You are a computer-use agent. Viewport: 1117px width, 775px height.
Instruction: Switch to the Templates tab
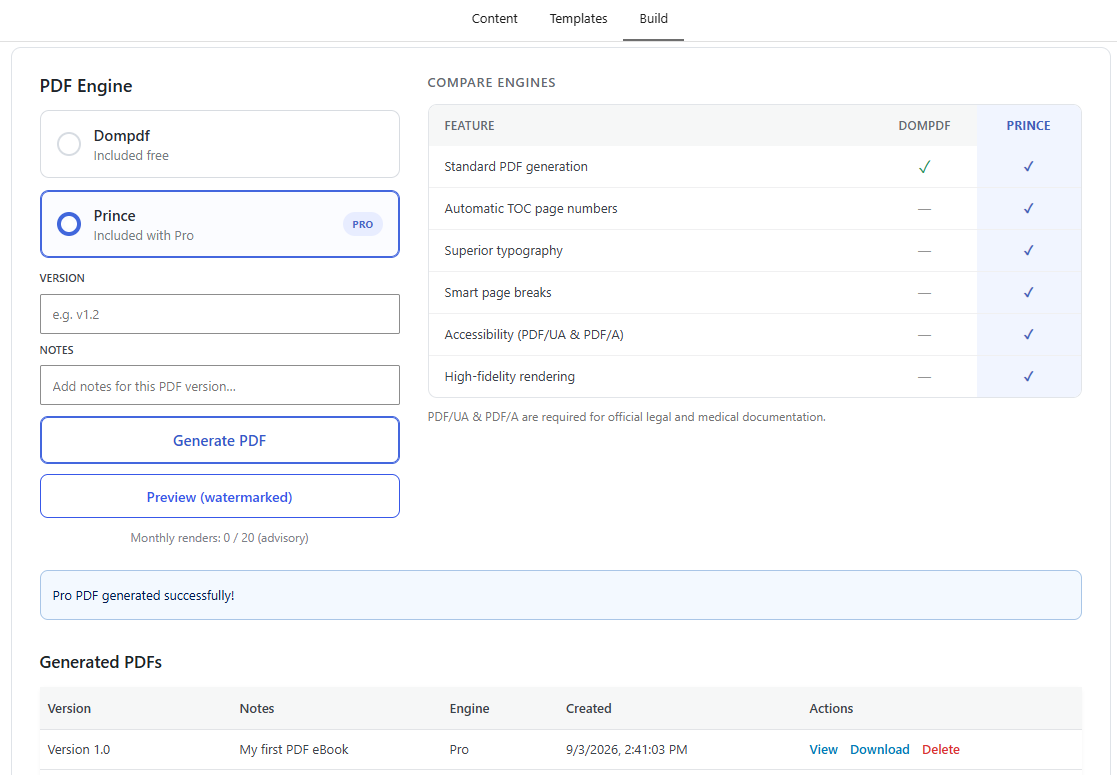(x=578, y=19)
